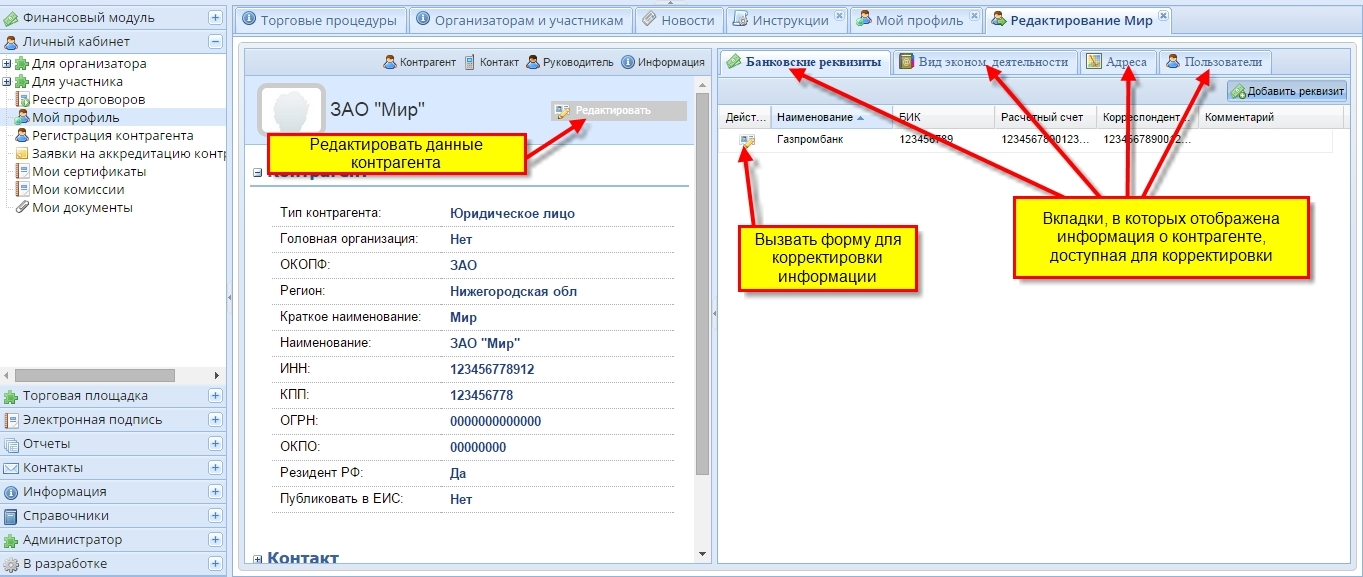Click the edit icon in Газпромбанк row

click(746, 140)
